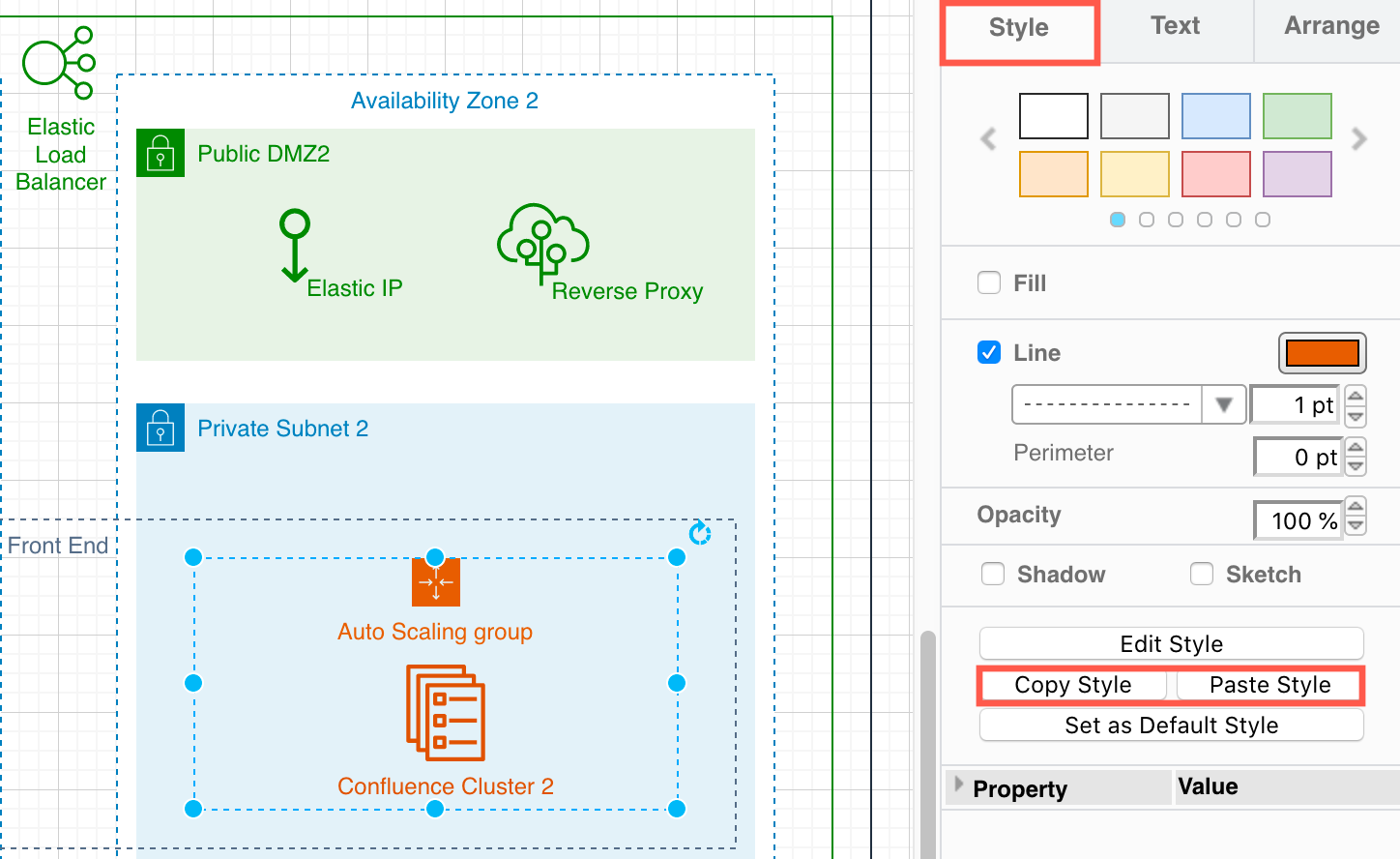This screenshot has width=1400, height=859.
Task: Open the Text tab
Action: [x=1175, y=26]
